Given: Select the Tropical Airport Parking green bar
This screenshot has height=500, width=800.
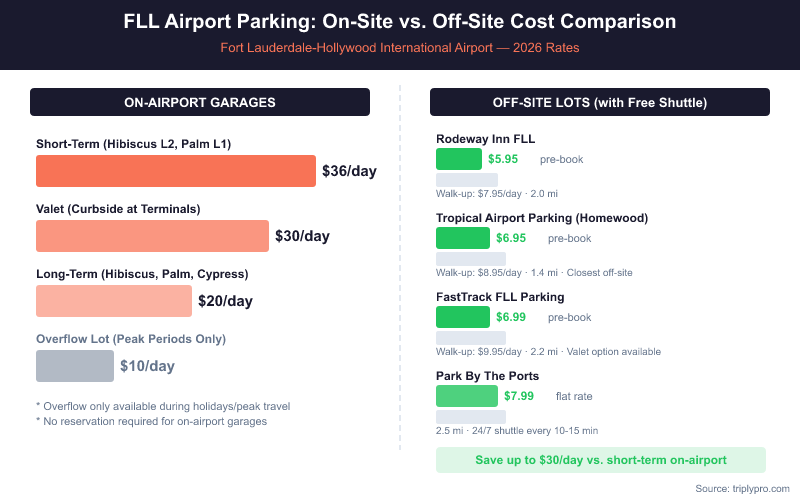Looking at the screenshot, I should (463, 238).
